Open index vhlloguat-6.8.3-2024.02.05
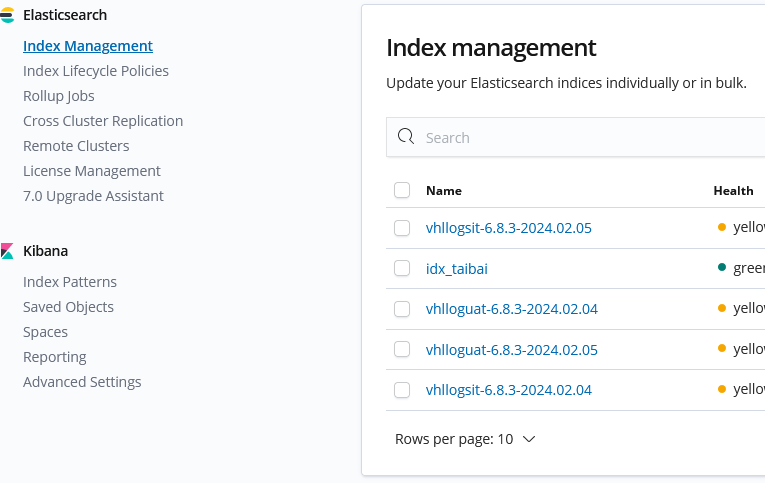 pos(511,350)
